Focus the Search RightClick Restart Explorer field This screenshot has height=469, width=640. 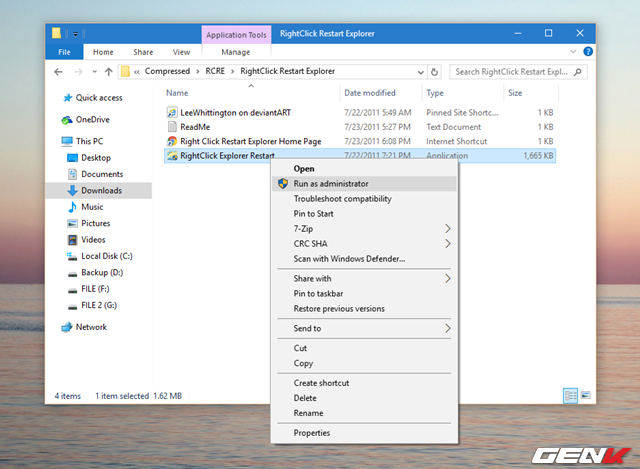tap(518, 72)
